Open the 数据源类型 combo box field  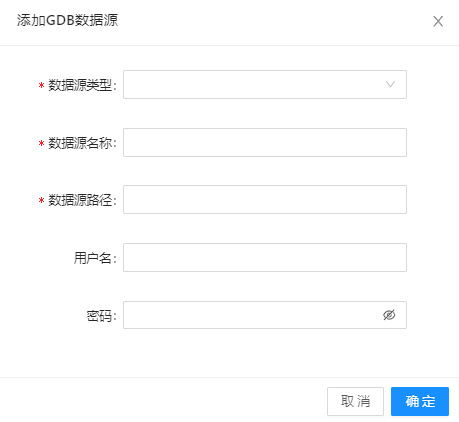point(265,84)
